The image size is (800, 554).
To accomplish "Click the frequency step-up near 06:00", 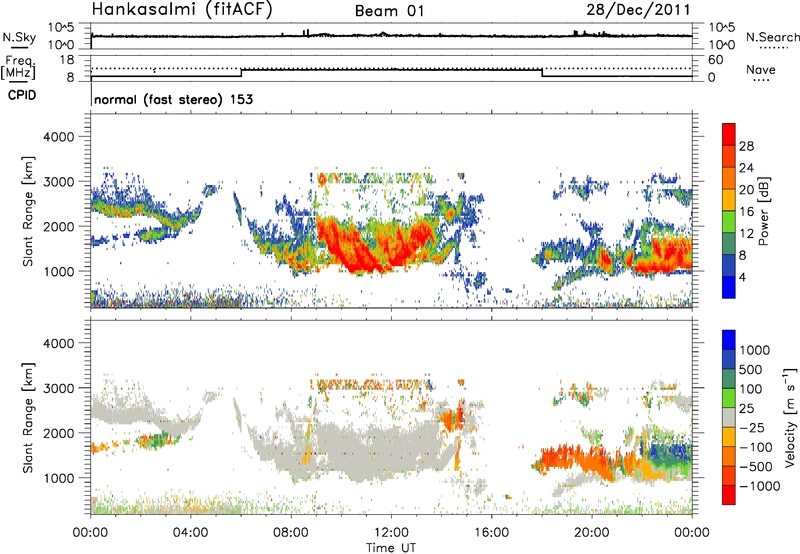I will [x=241, y=73].
